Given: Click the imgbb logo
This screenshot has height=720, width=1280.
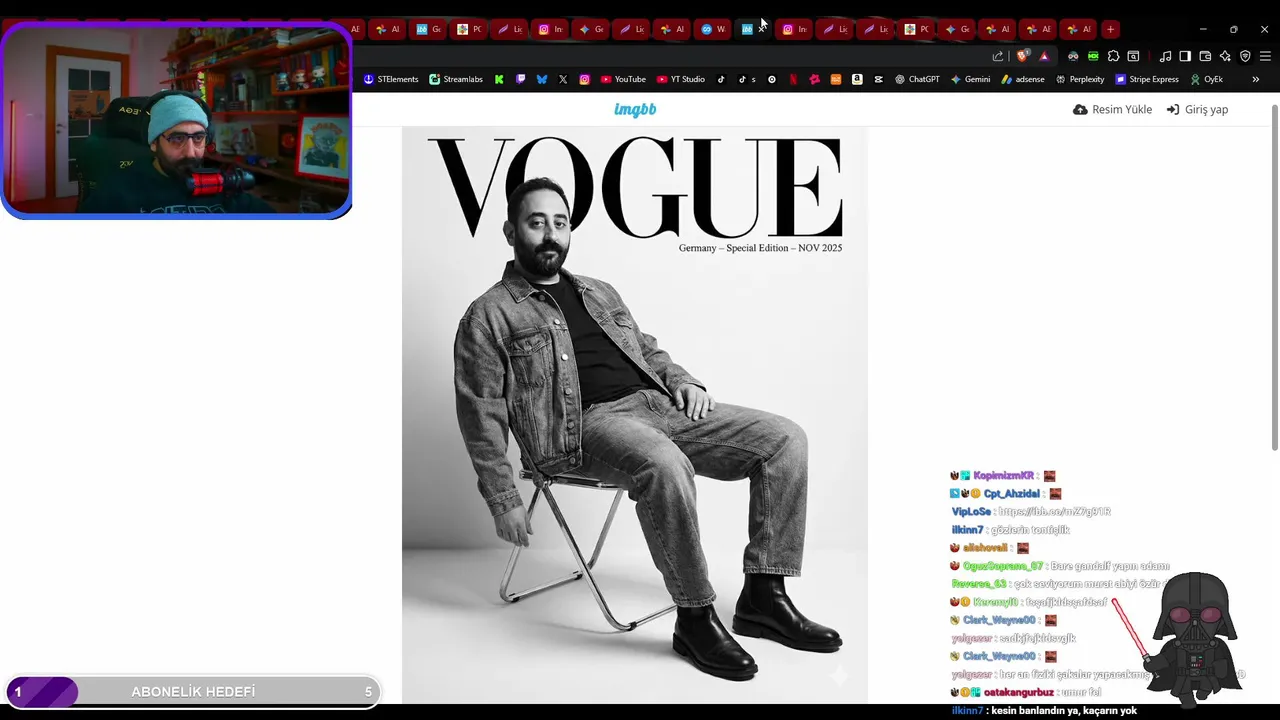Looking at the screenshot, I should point(635,109).
